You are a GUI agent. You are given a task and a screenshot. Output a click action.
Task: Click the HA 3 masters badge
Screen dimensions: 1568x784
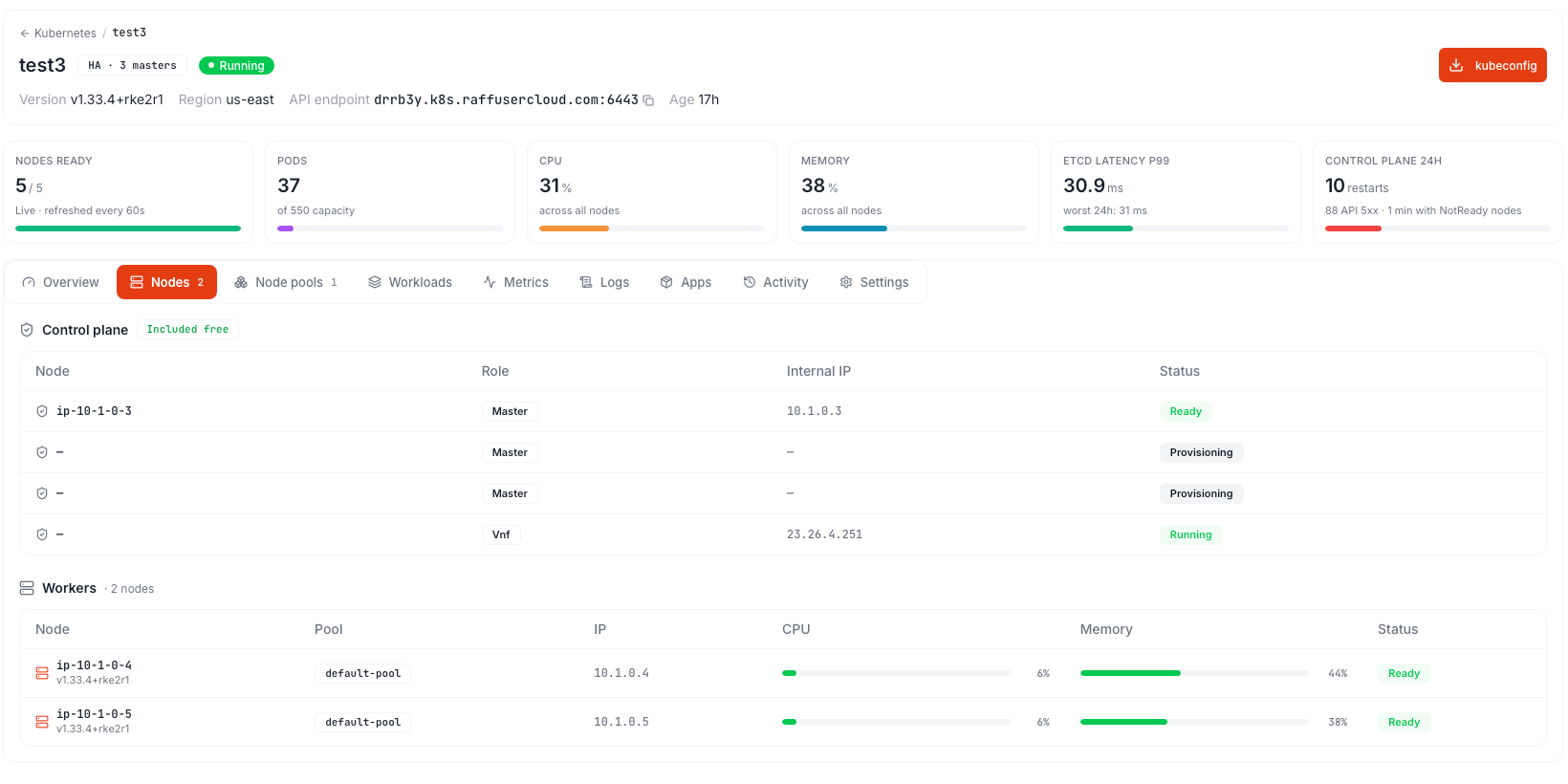click(132, 66)
